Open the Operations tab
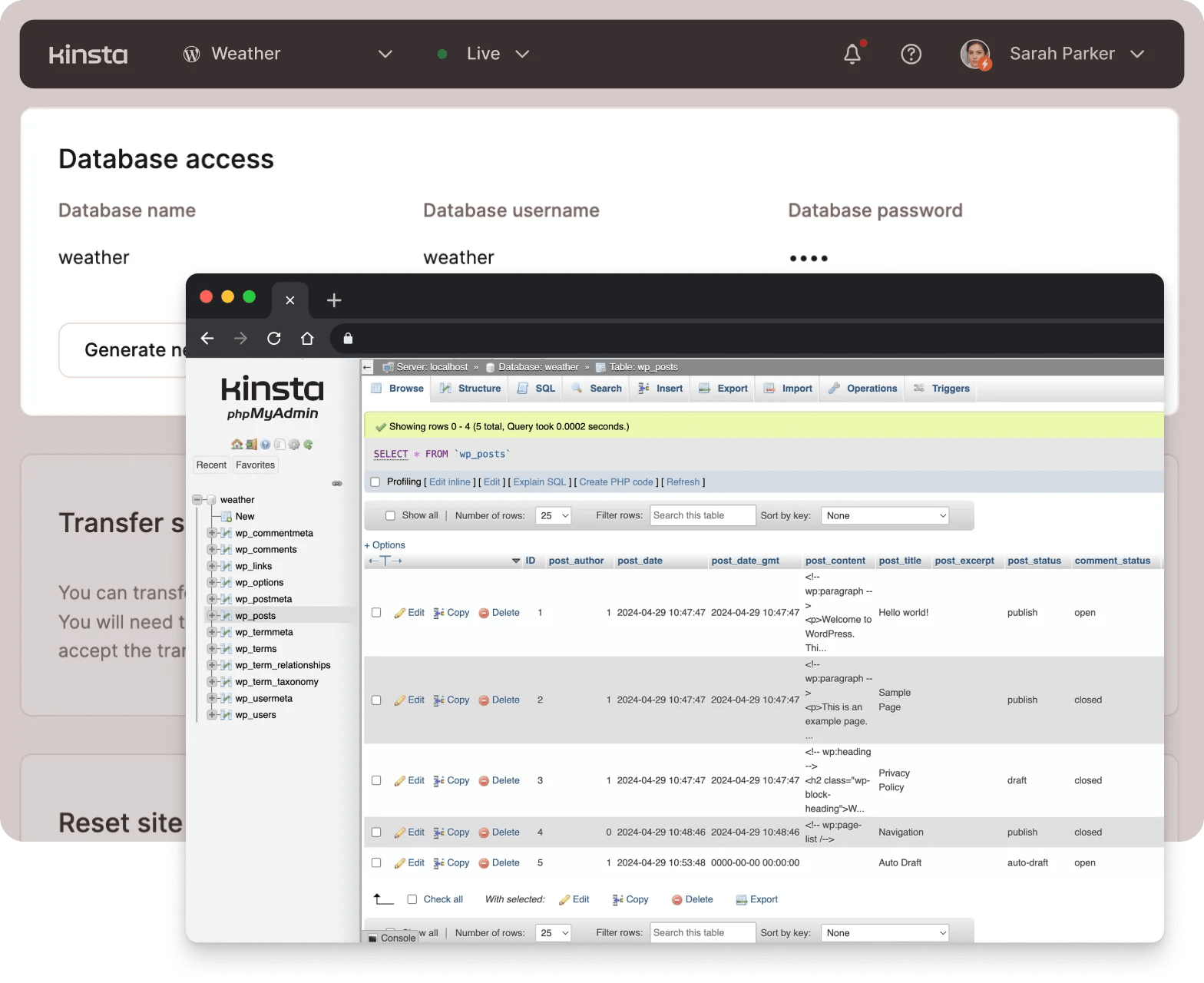1204x983 pixels. pos(862,389)
